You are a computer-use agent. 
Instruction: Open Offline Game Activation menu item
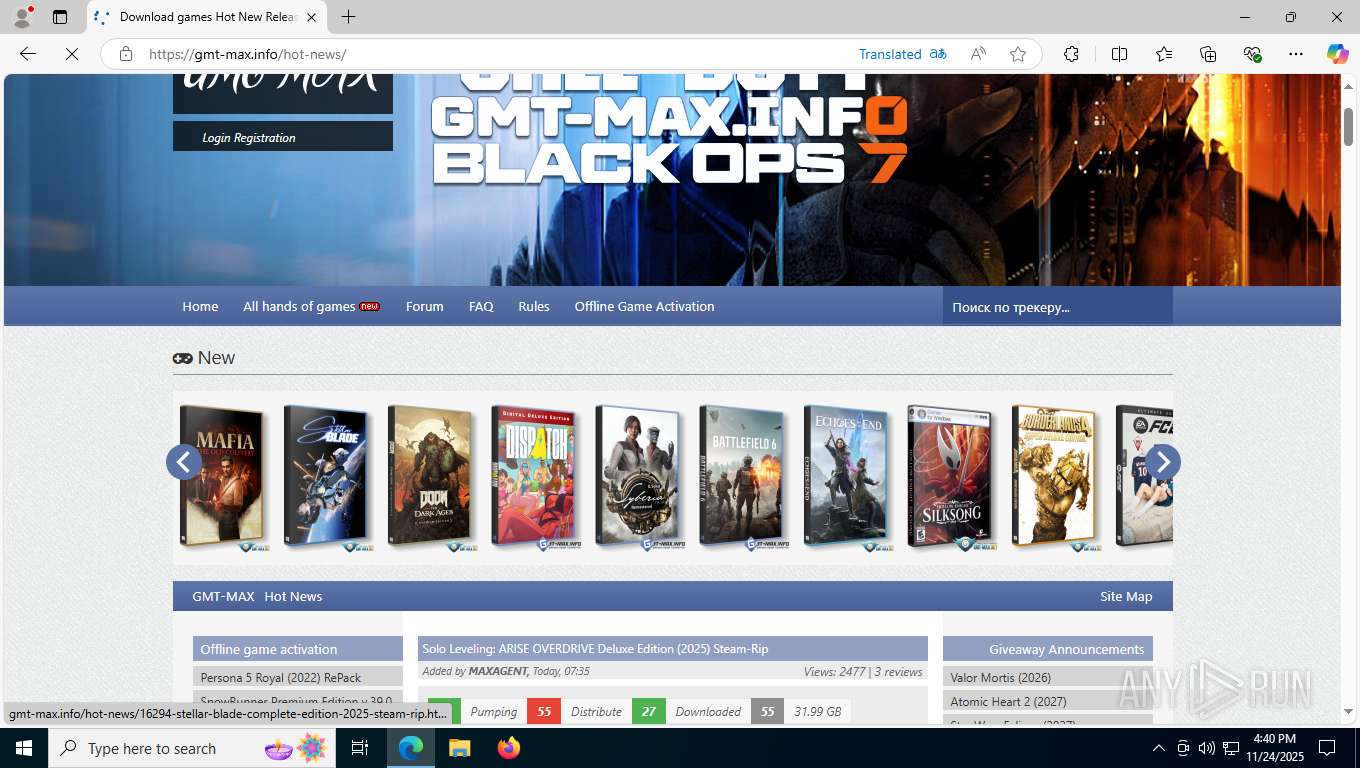click(644, 306)
